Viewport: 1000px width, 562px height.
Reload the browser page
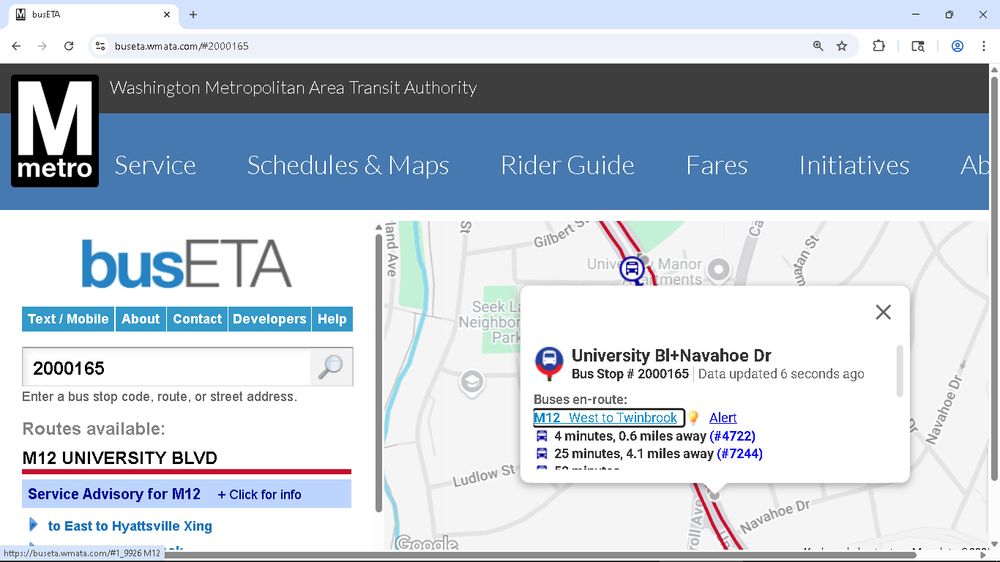68,46
